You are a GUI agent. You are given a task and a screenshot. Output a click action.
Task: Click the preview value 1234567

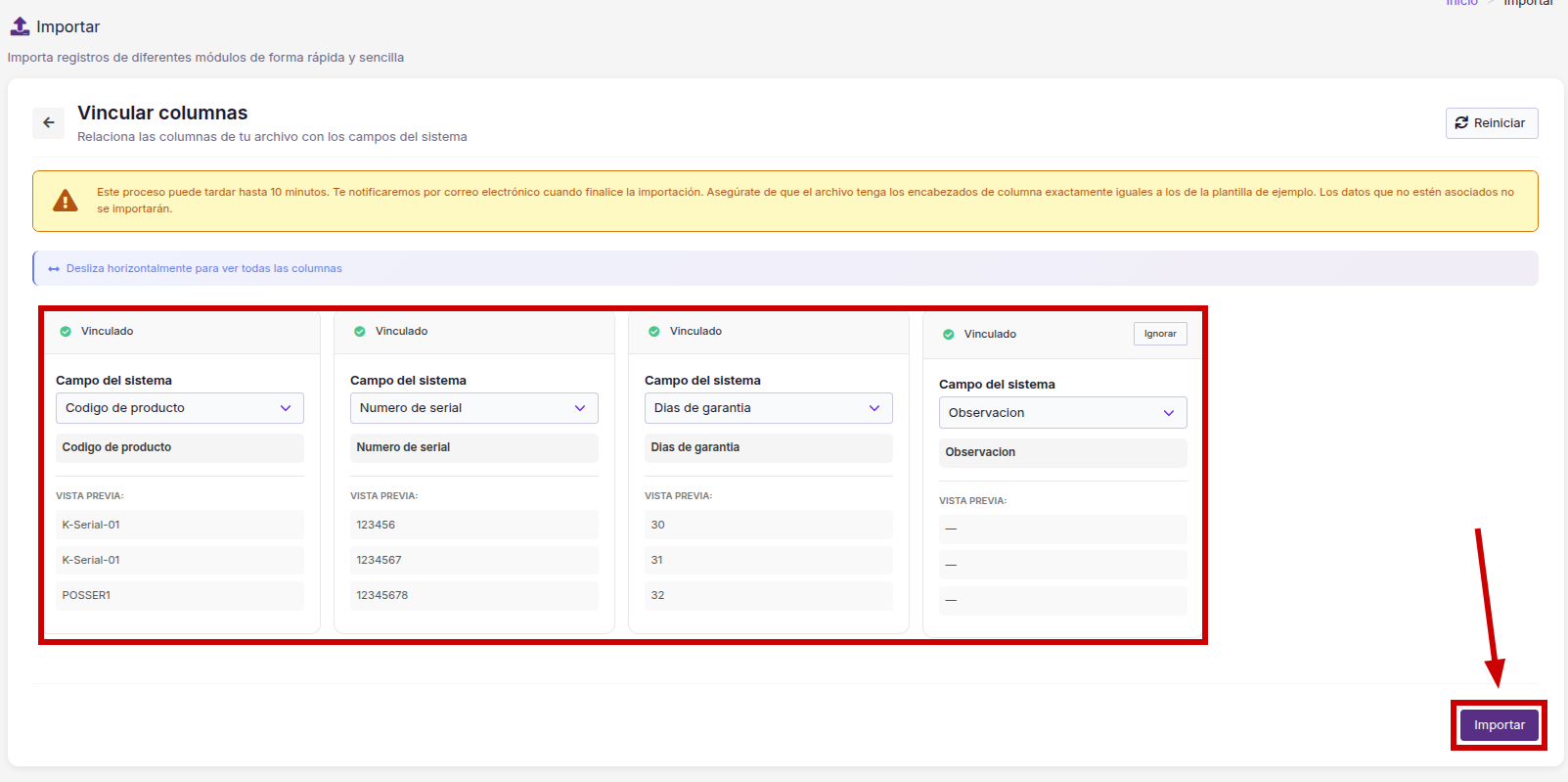[379, 560]
